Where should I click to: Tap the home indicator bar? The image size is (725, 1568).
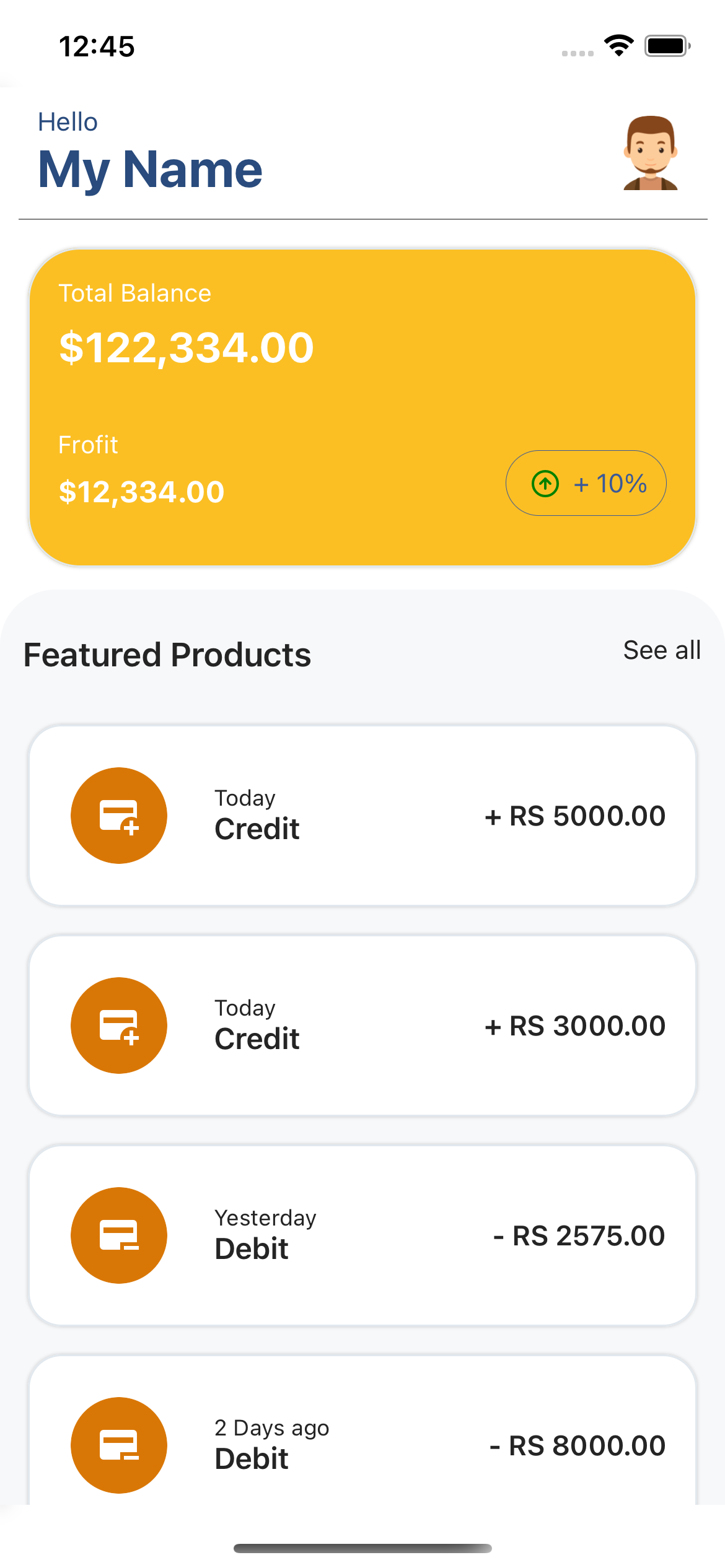tap(362, 1548)
